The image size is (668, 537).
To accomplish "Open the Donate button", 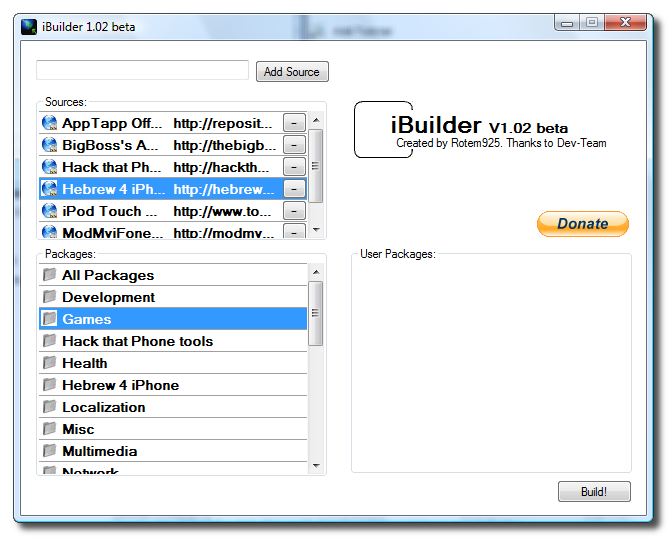I will [582, 224].
